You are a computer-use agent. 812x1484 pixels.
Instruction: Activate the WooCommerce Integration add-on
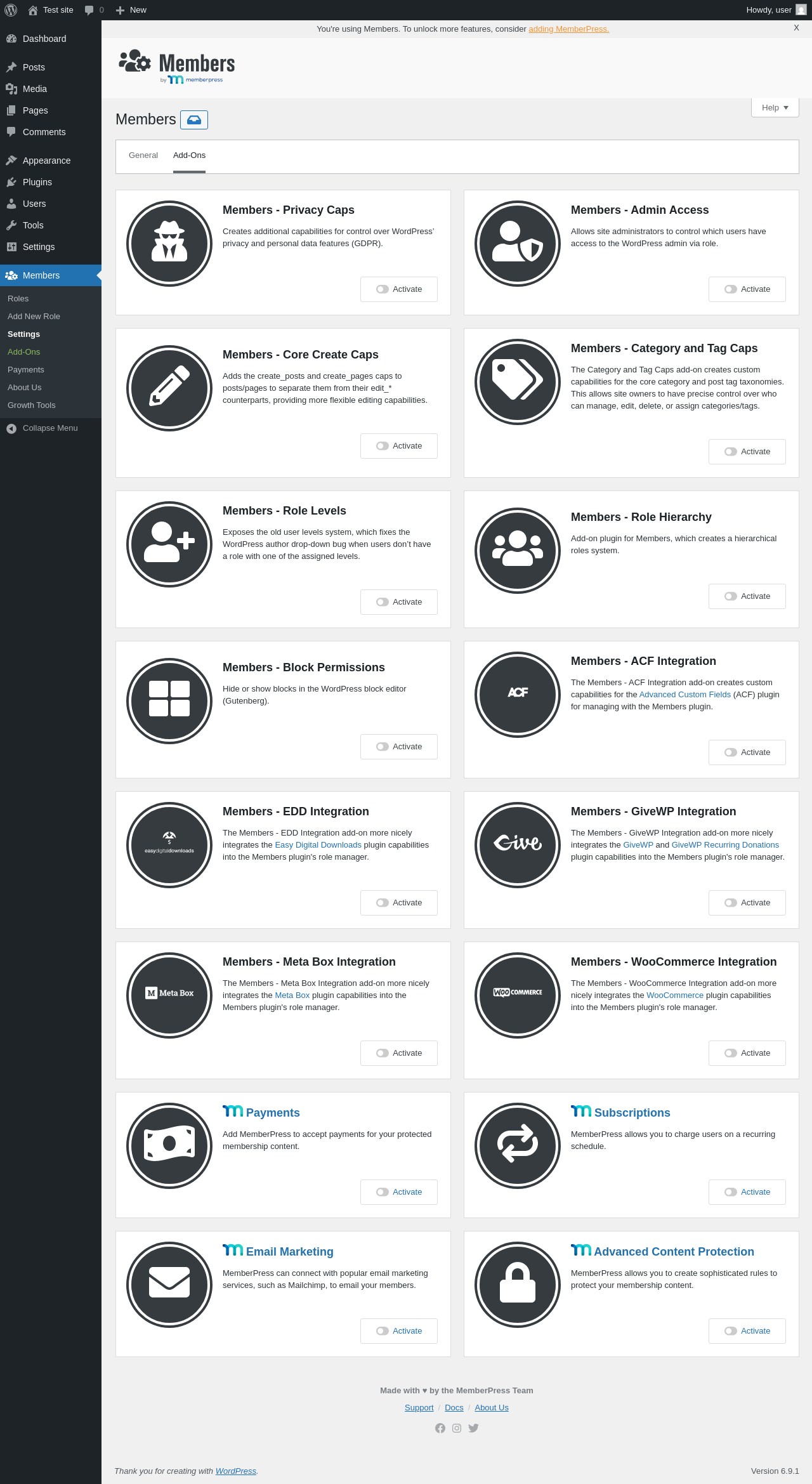(x=747, y=1053)
